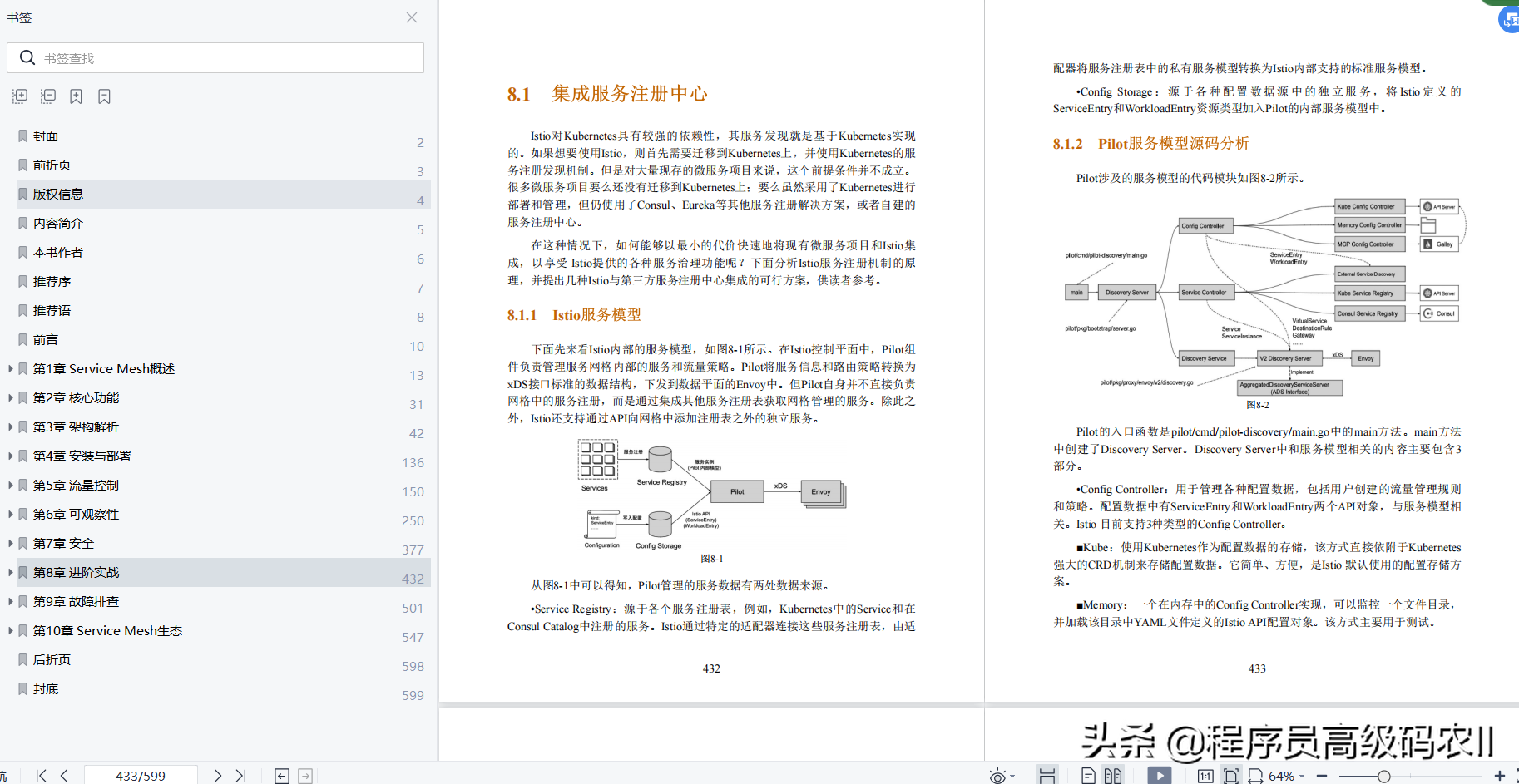Set zoom to actual size 1:1
This screenshot has height=784, width=1519.
coord(1205,776)
